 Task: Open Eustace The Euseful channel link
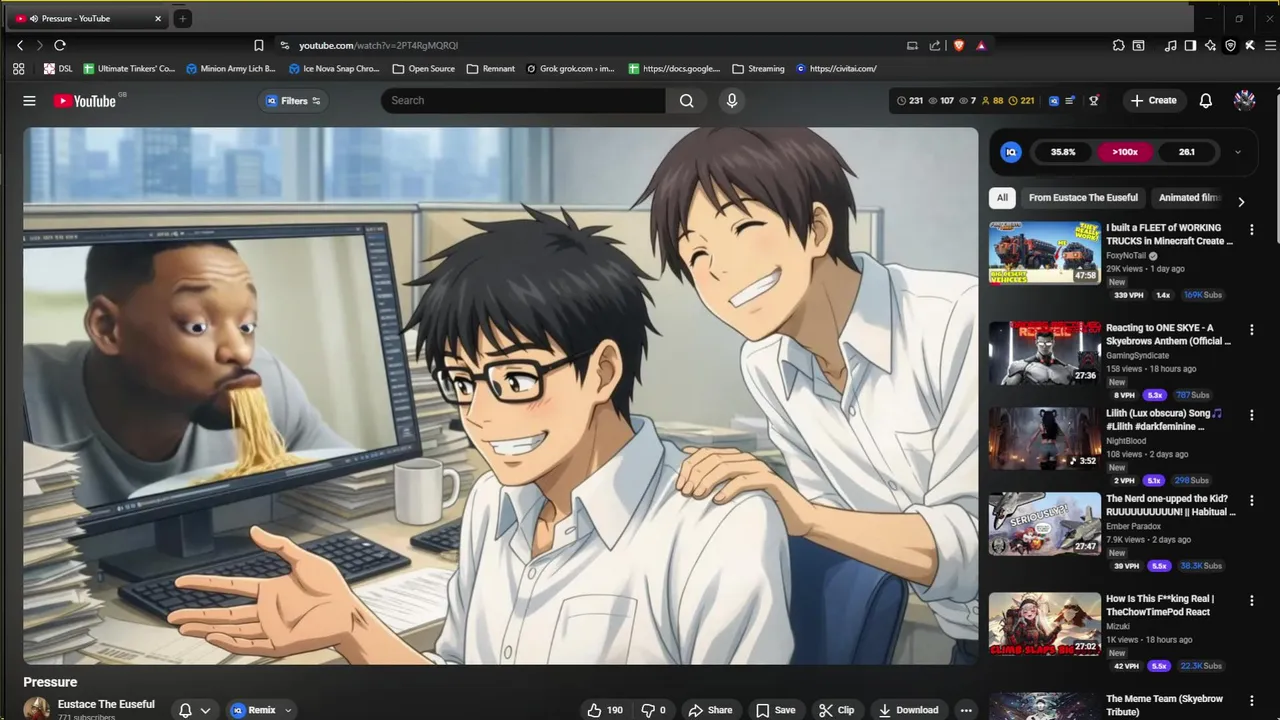point(106,704)
